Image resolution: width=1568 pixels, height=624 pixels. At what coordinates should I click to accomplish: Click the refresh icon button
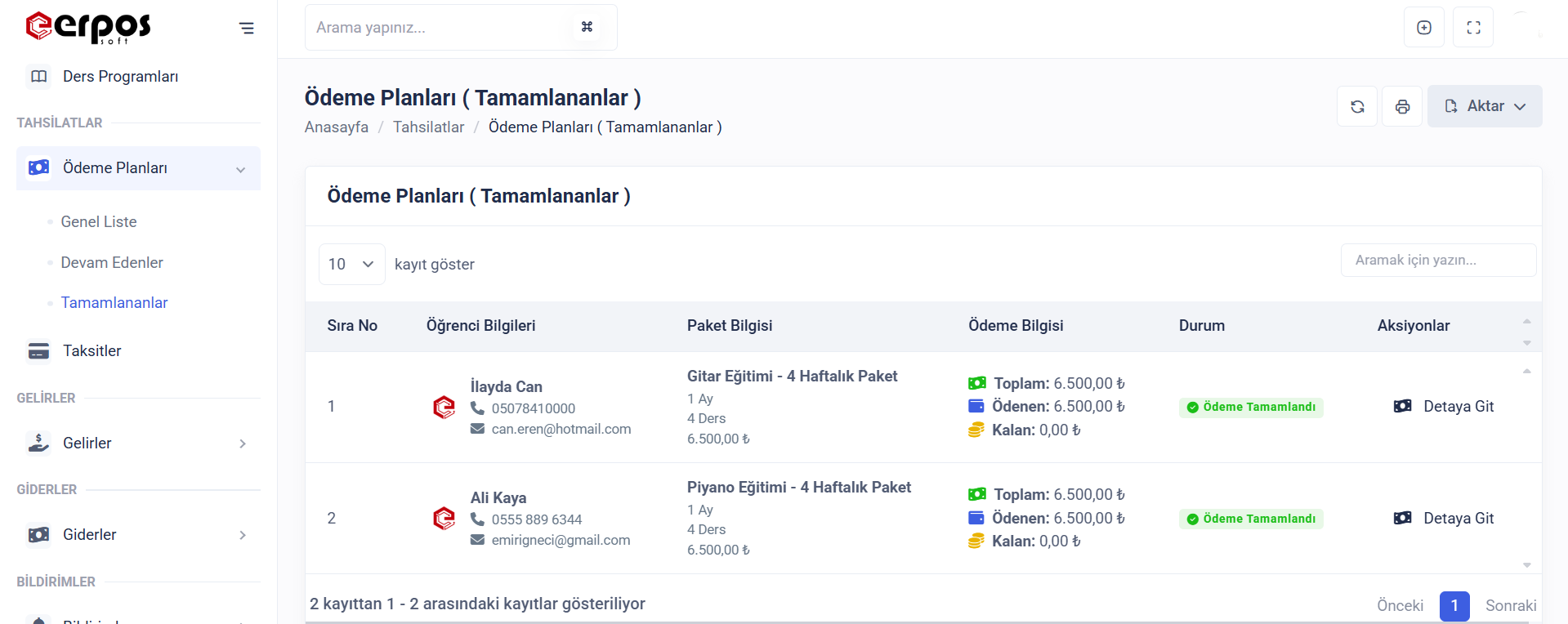click(1357, 106)
